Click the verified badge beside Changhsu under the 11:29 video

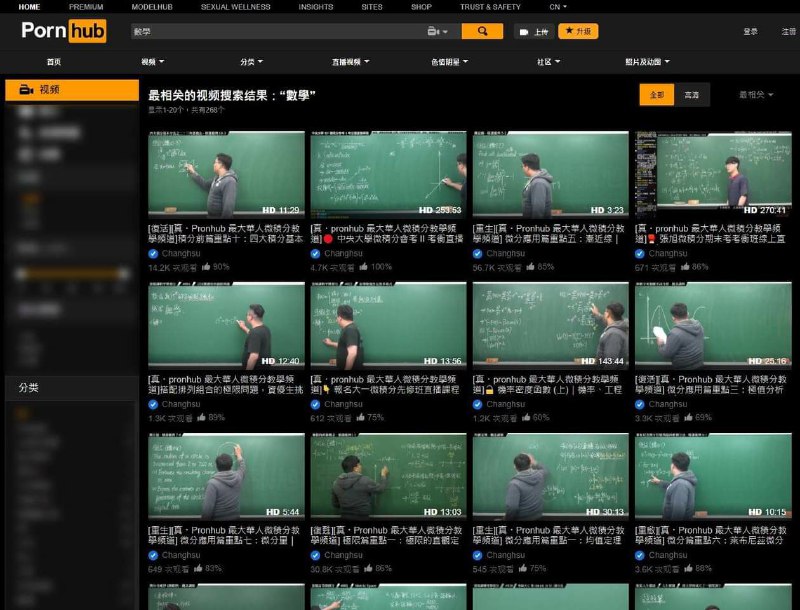click(x=153, y=253)
